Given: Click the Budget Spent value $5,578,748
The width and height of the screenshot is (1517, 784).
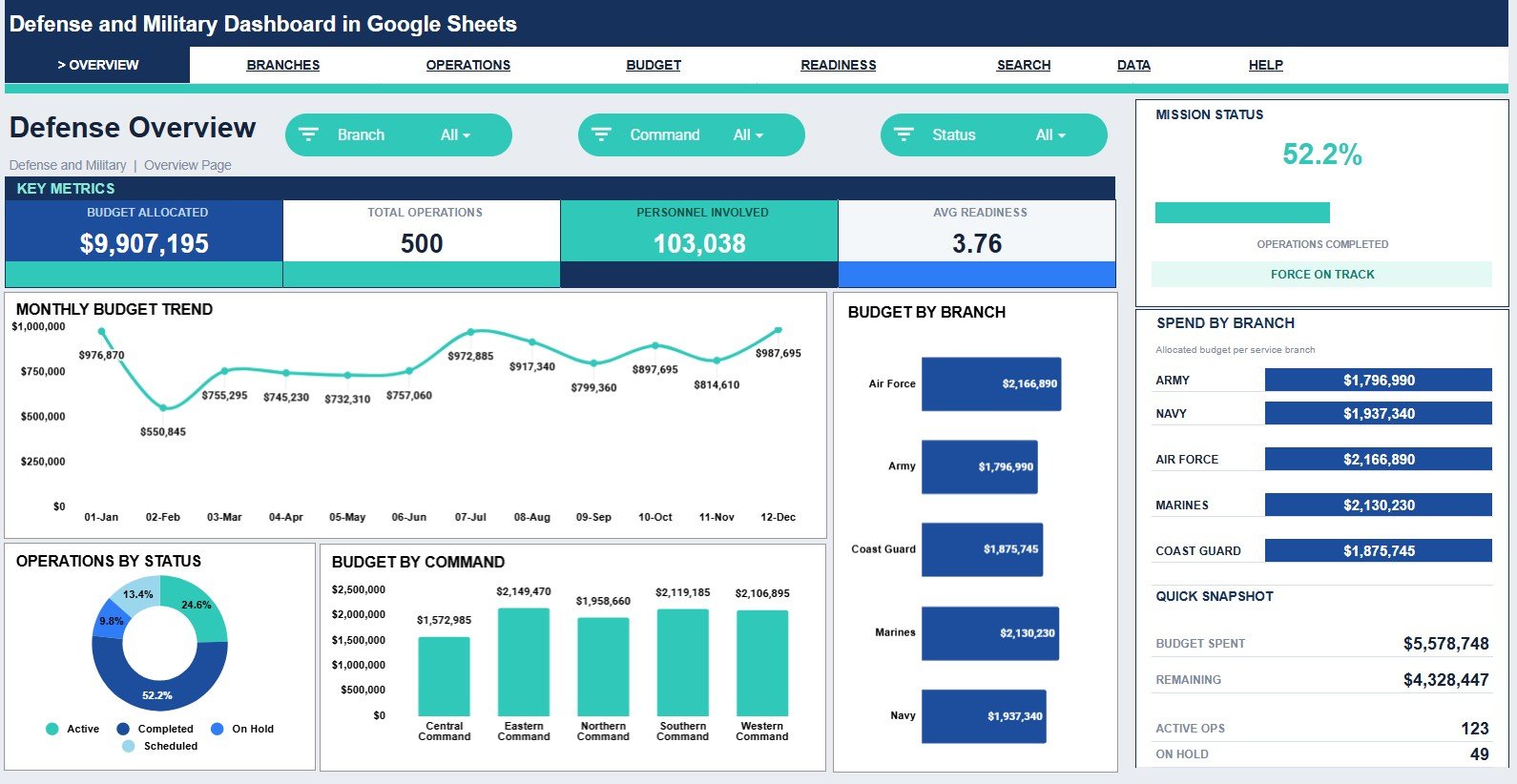Looking at the screenshot, I should click(1445, 644).
